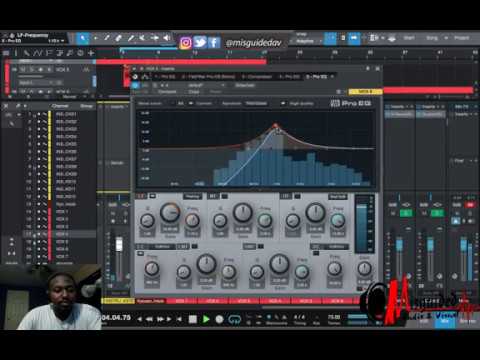Viewport: 480px width, 360px height.
Task: Click the Record button in the transport
Action: [219, 319]
